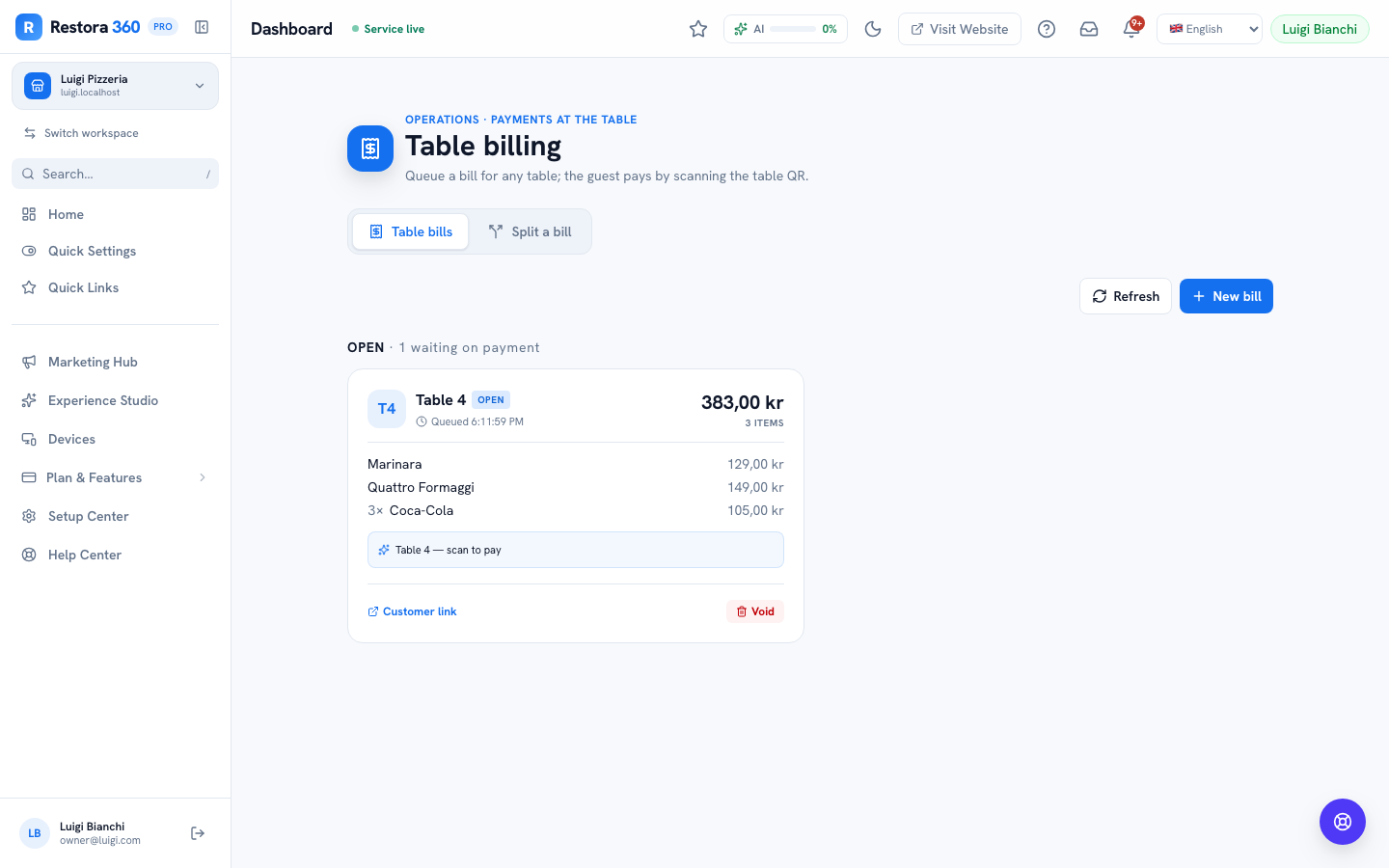Click the Luigi Bianchi user pill
This screenshot has width=1389, height=868.
click(1320, 29)
